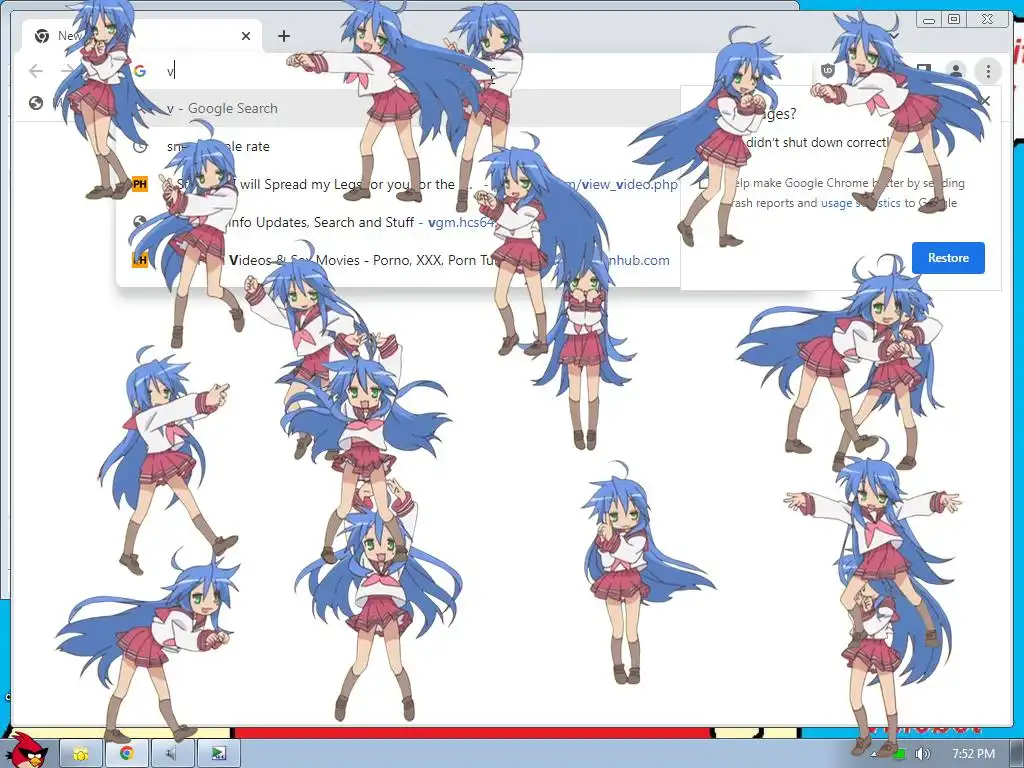The height and width of the screenshot is (768, 1024).
Task: Click the clock history icon in suggestions
Action: coord(140,146)
